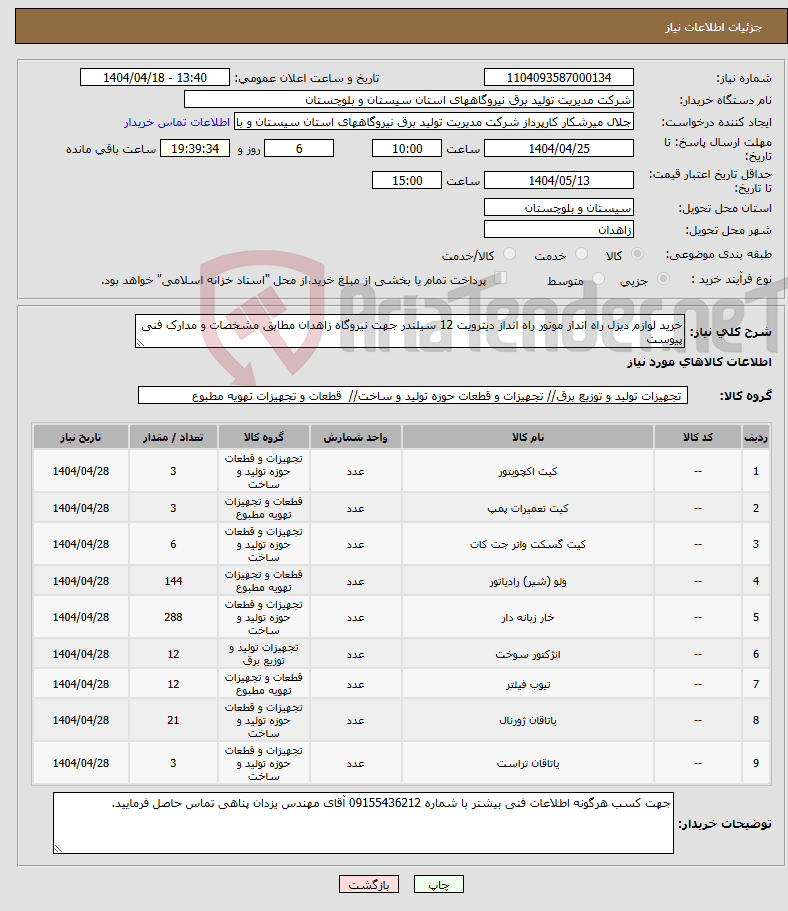788x911 pixels.
Task: Click the نام کالا column header
Action: pos(528,437)
